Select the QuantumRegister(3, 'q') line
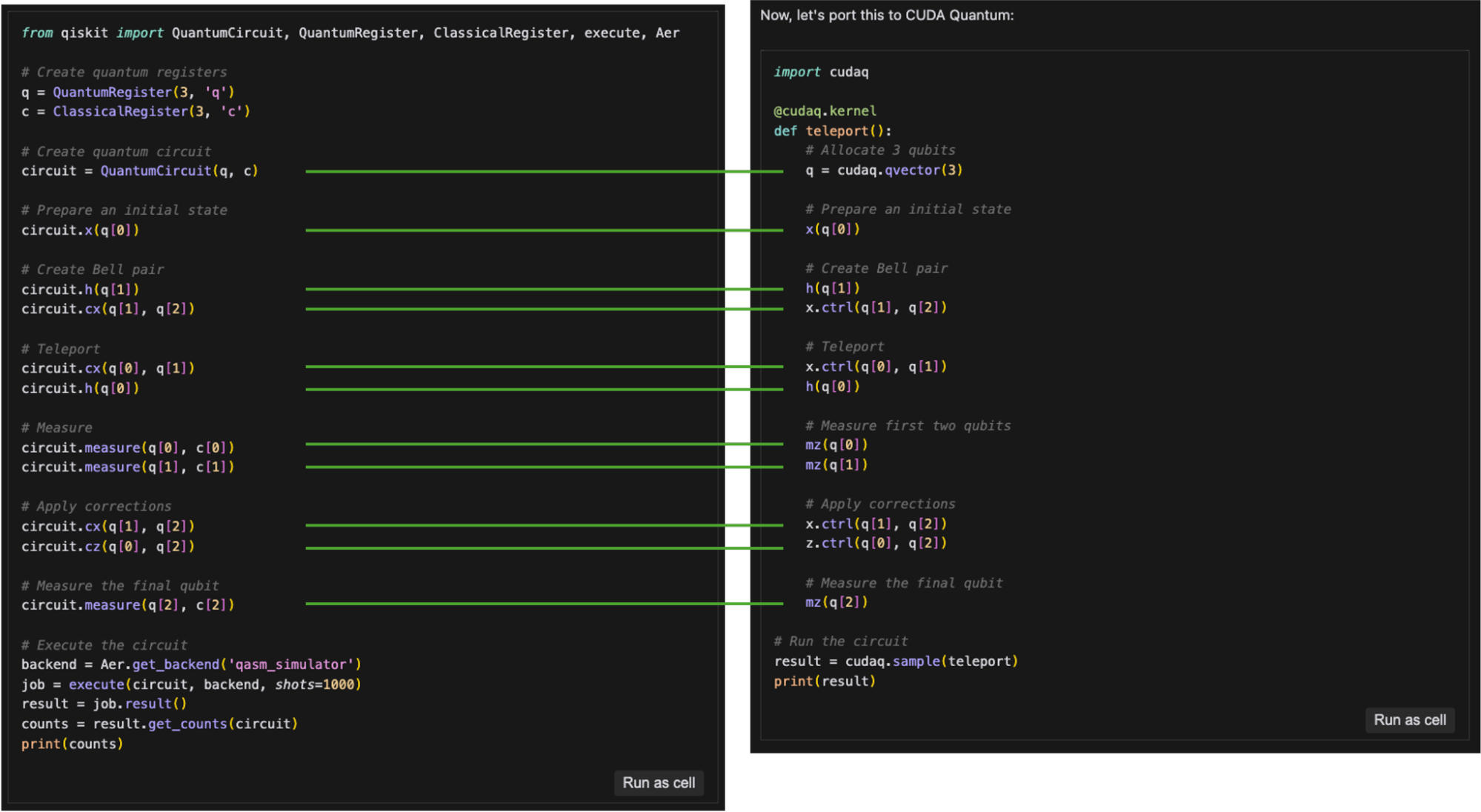 pos(127,92)
